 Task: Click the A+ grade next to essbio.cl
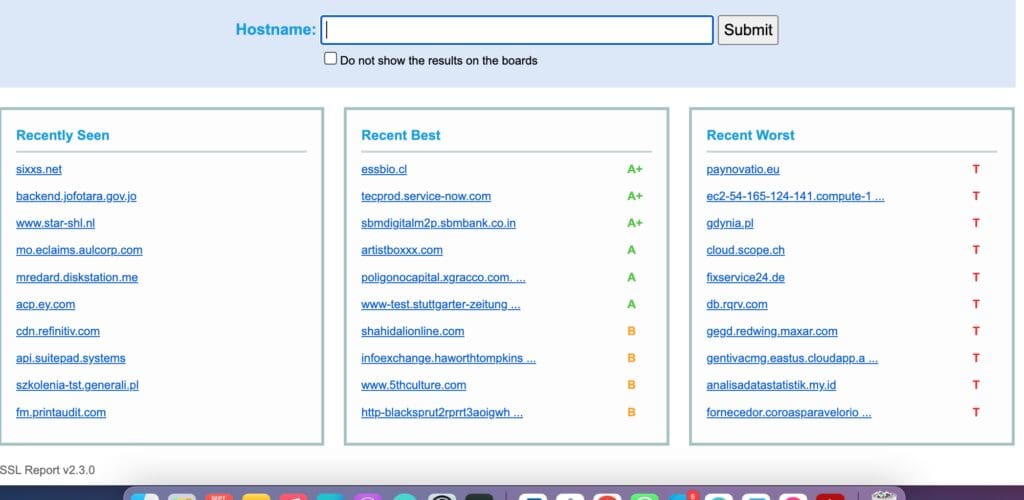coord(635,169)
